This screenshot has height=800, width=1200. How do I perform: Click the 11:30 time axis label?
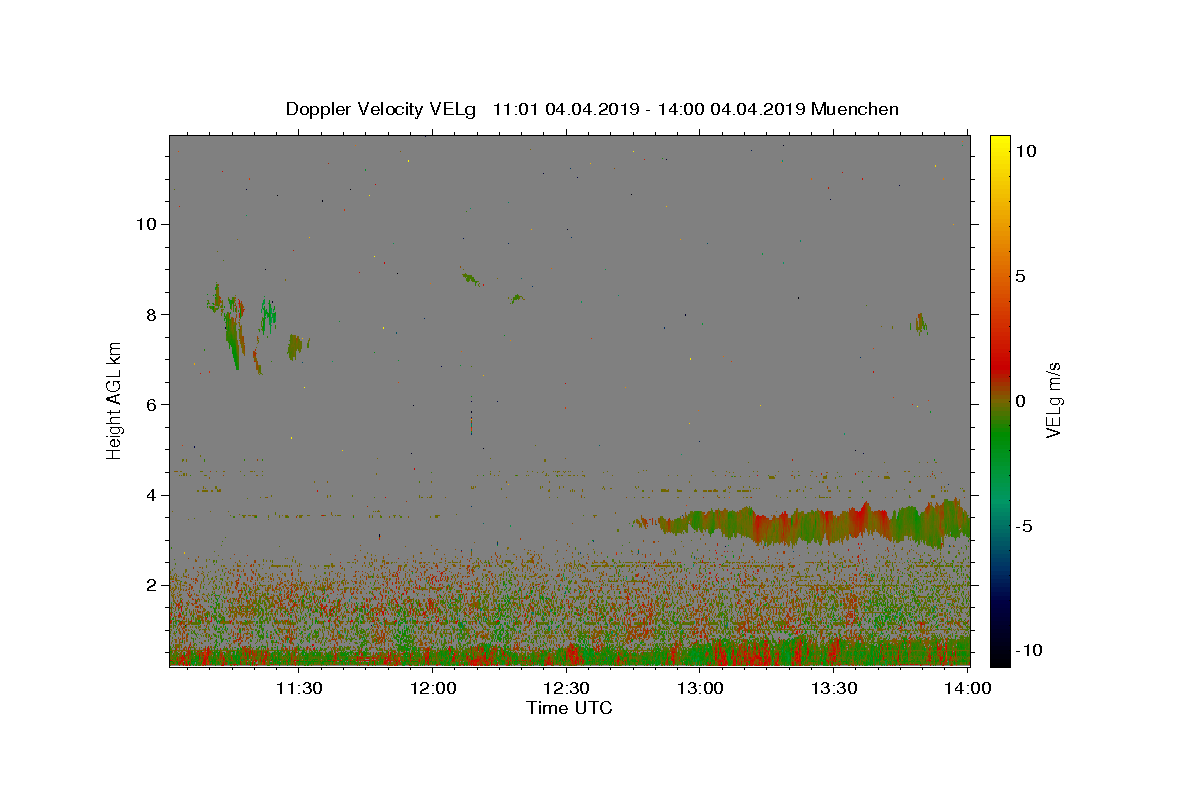(x=299, y=688)
